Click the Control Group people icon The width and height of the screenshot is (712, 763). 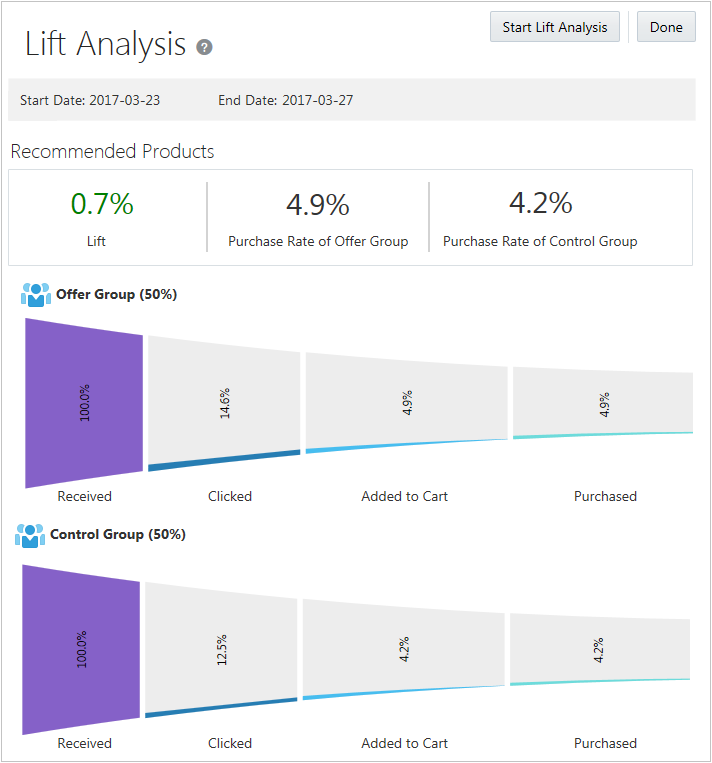click(30, 535)
